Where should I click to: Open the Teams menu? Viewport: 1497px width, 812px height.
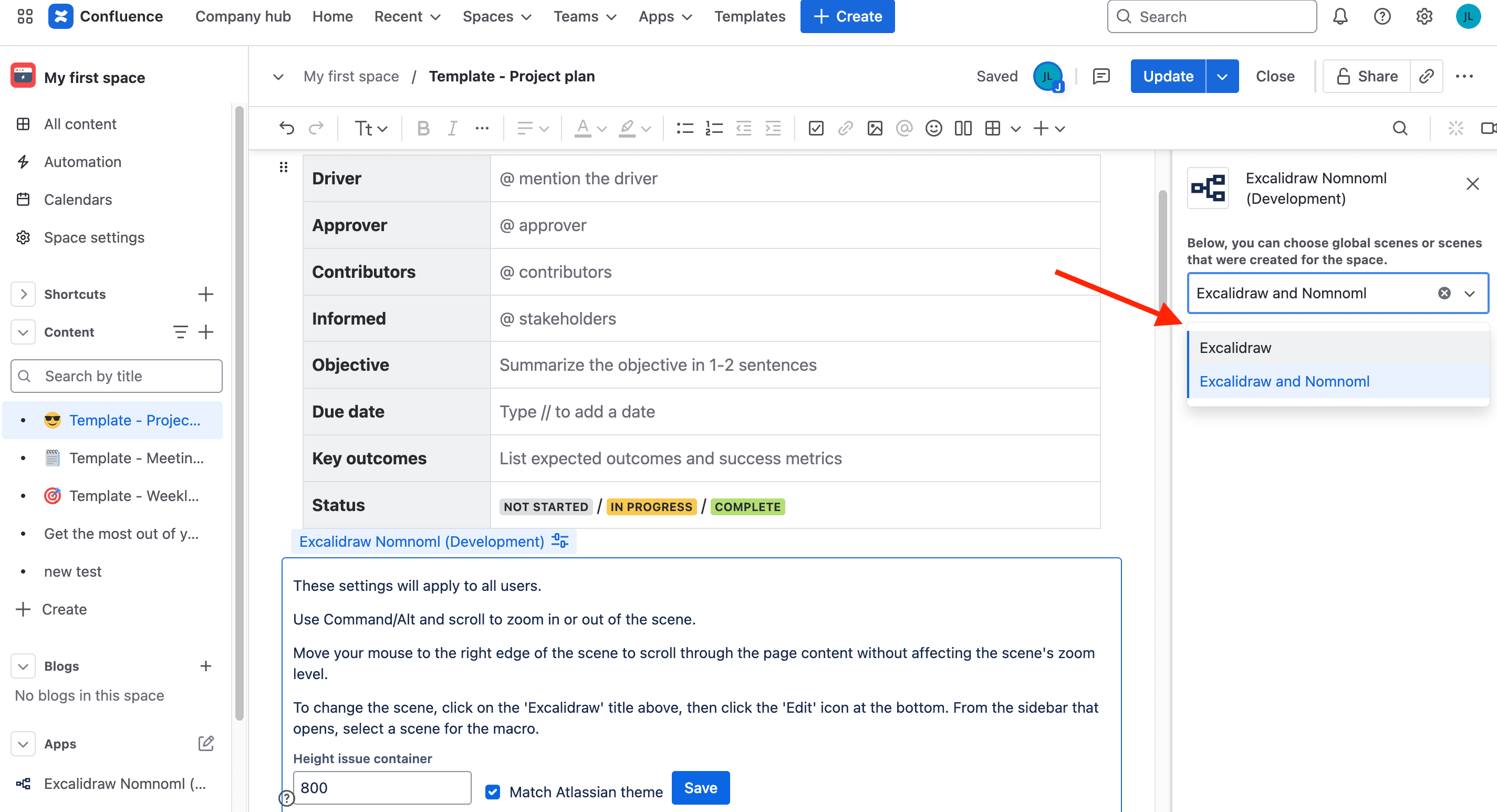point(585,16)
